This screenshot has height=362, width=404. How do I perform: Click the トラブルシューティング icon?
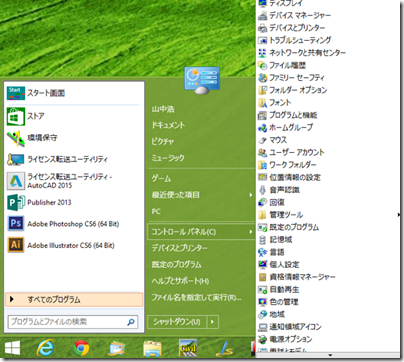(x=262, y=40)
